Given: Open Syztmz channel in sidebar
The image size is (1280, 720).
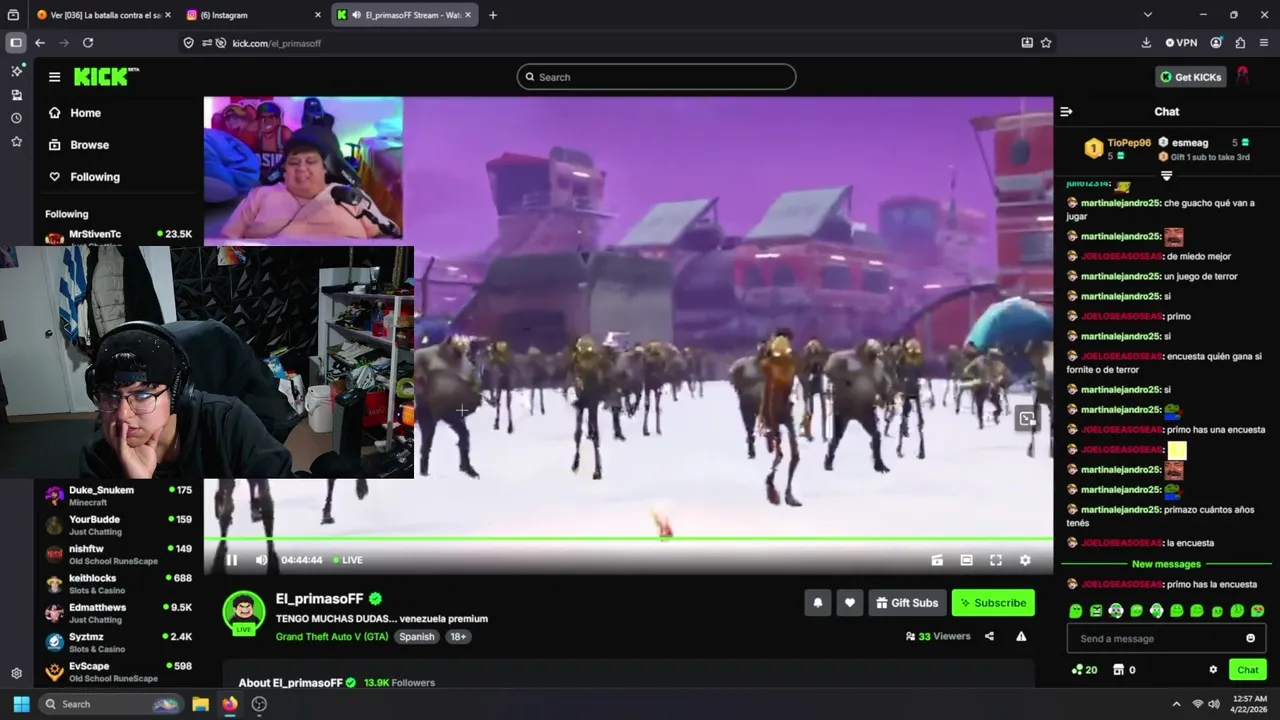Looking at the screenshot, I should pos(118,642).
